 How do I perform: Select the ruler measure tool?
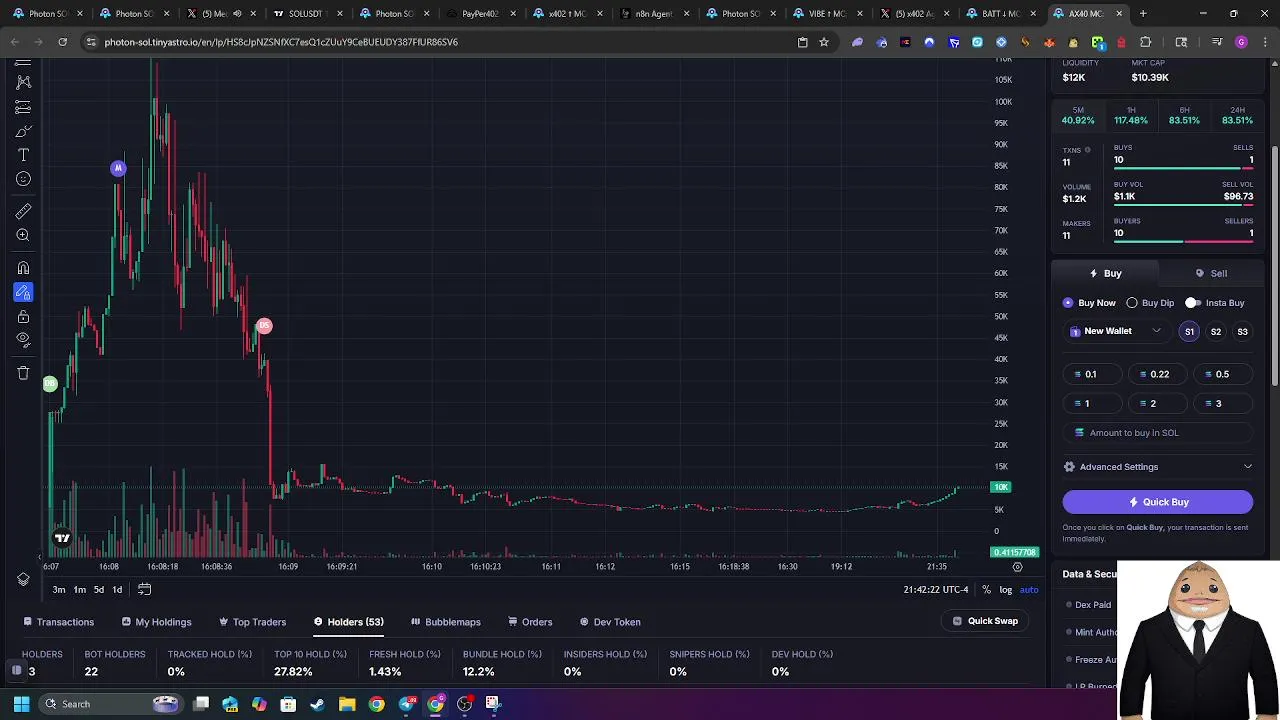(23, 211)
